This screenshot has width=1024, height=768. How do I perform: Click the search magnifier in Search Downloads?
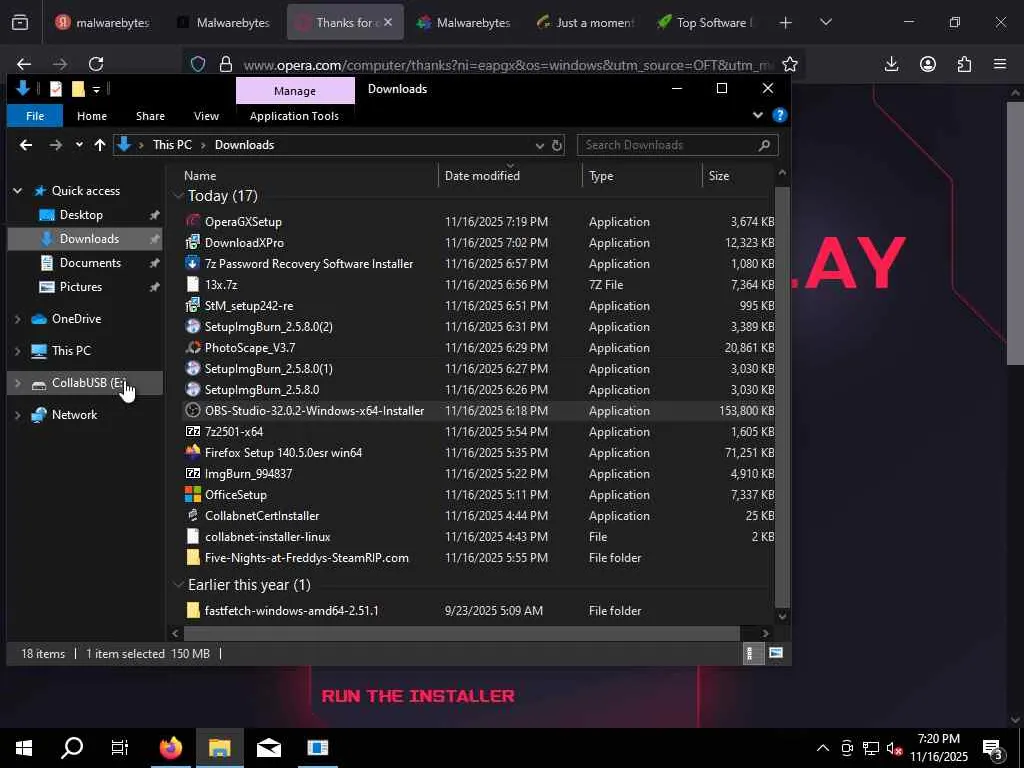click(764, 145)
